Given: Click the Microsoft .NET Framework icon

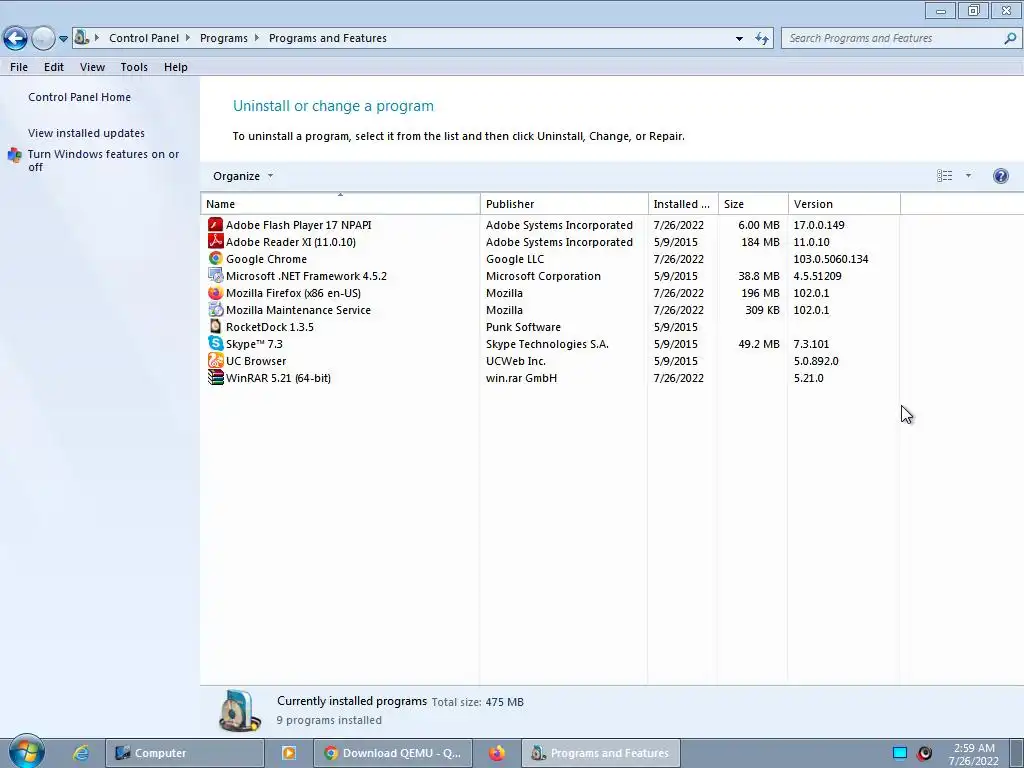Looking at the screenshot, I should (x=216, y=276).
